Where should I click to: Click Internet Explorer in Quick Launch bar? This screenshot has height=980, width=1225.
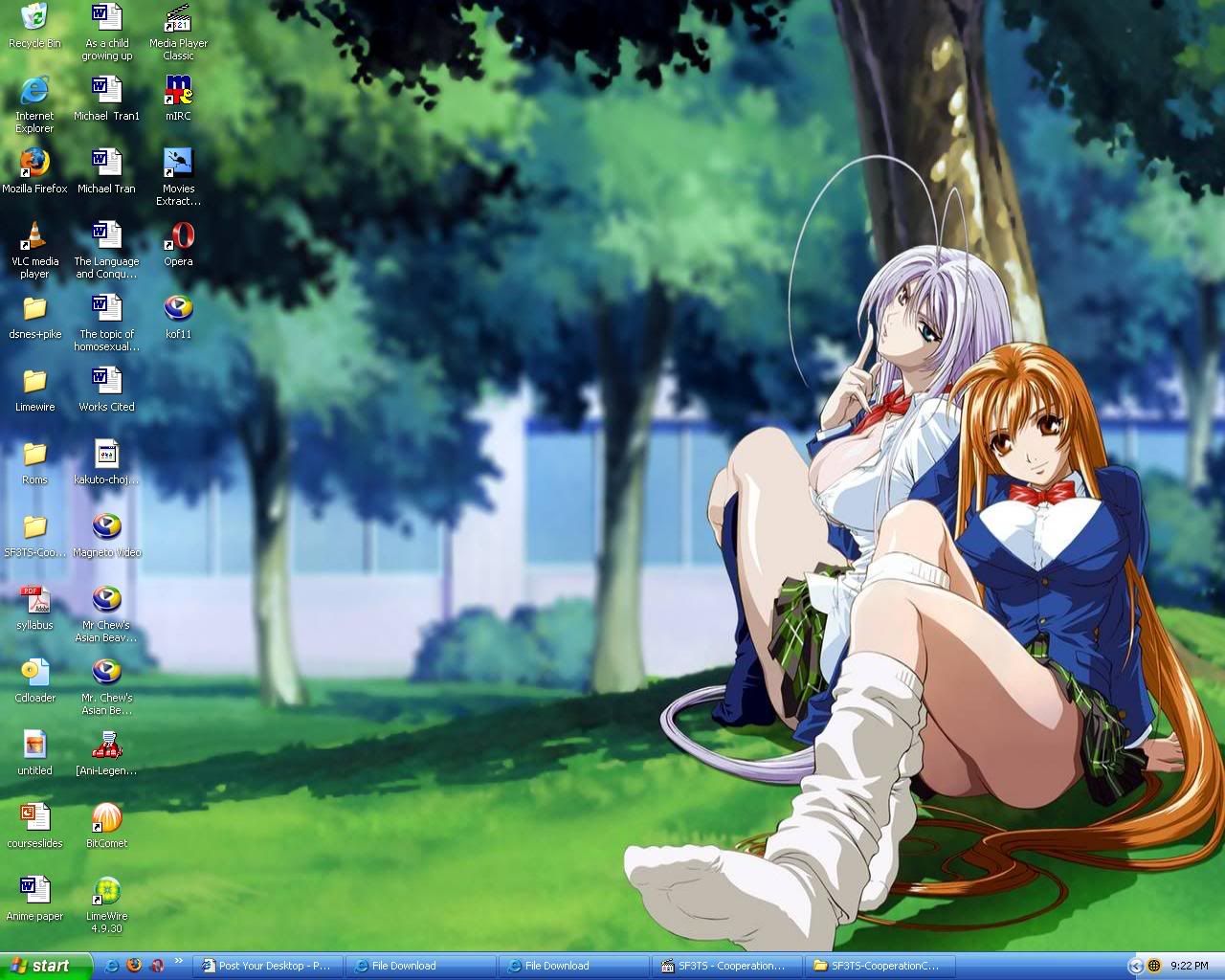[x=112, y=966]
